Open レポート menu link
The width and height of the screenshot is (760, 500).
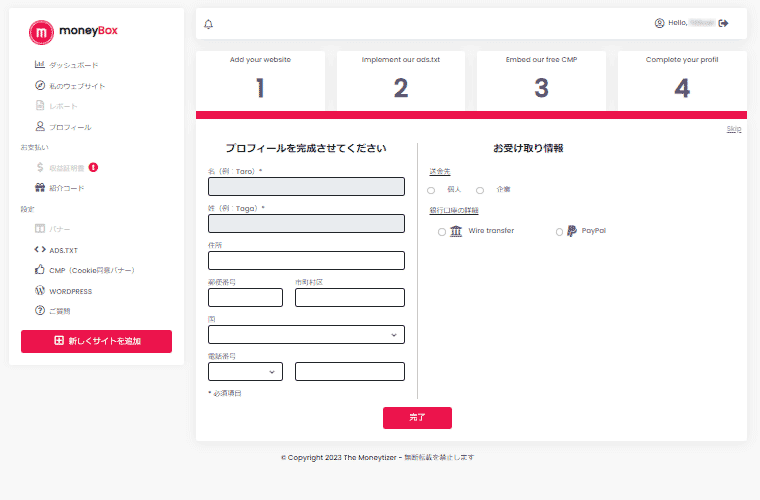pyautogui.click(x=63, y=106)
